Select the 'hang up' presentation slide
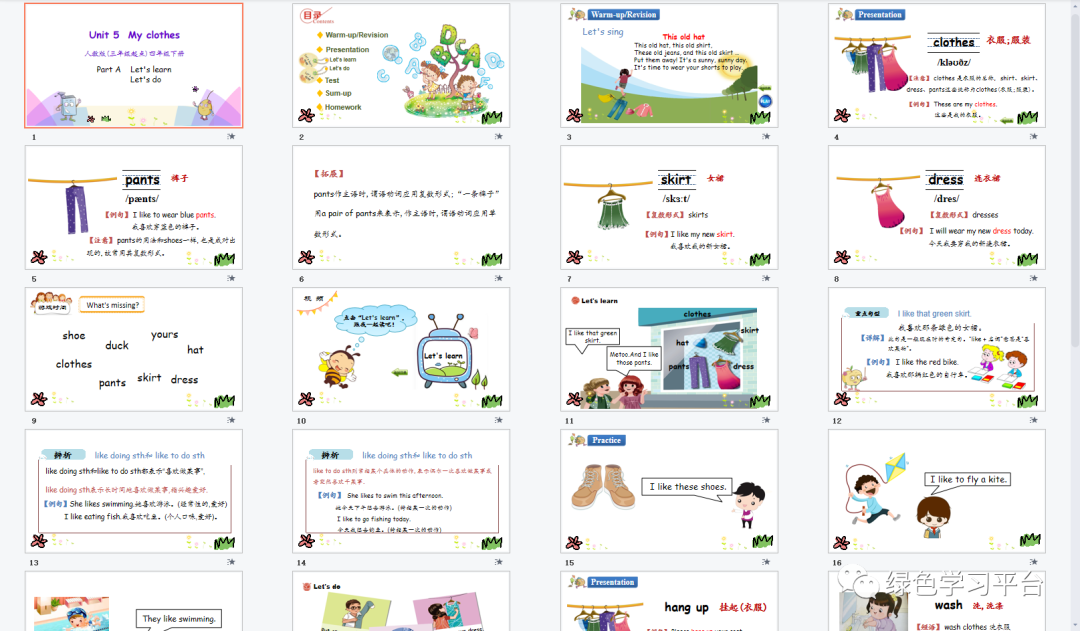The width and height of the screenshot is (1080, 631). (669, 601)
